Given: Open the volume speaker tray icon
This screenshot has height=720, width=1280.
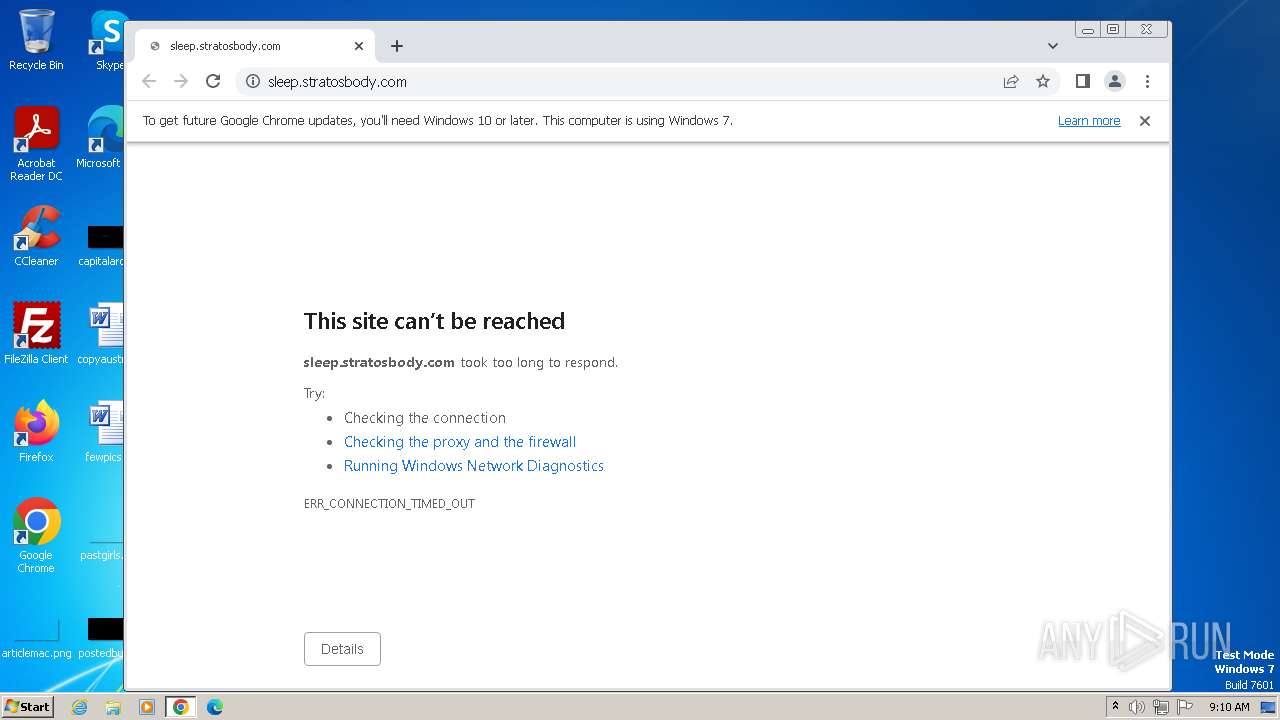Looking at the screenshot, I should coord(1137,707).
